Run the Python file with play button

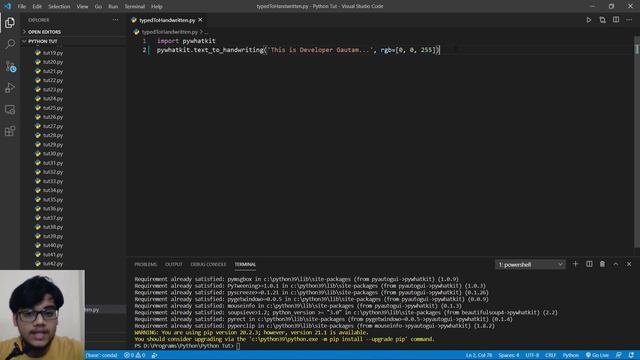pyautogui.click(x=589, y=20)
